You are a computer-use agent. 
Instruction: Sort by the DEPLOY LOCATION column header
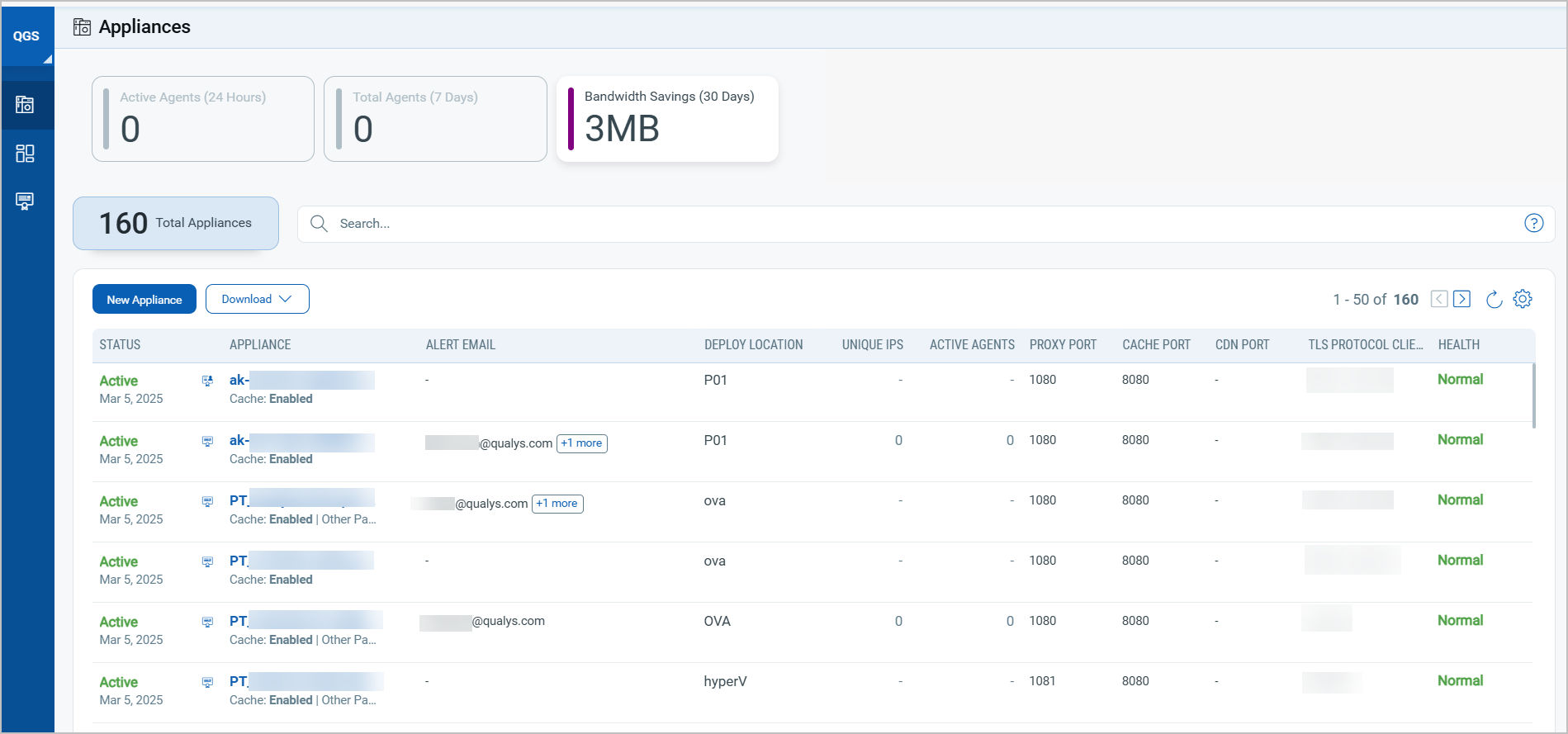[753, 345]
